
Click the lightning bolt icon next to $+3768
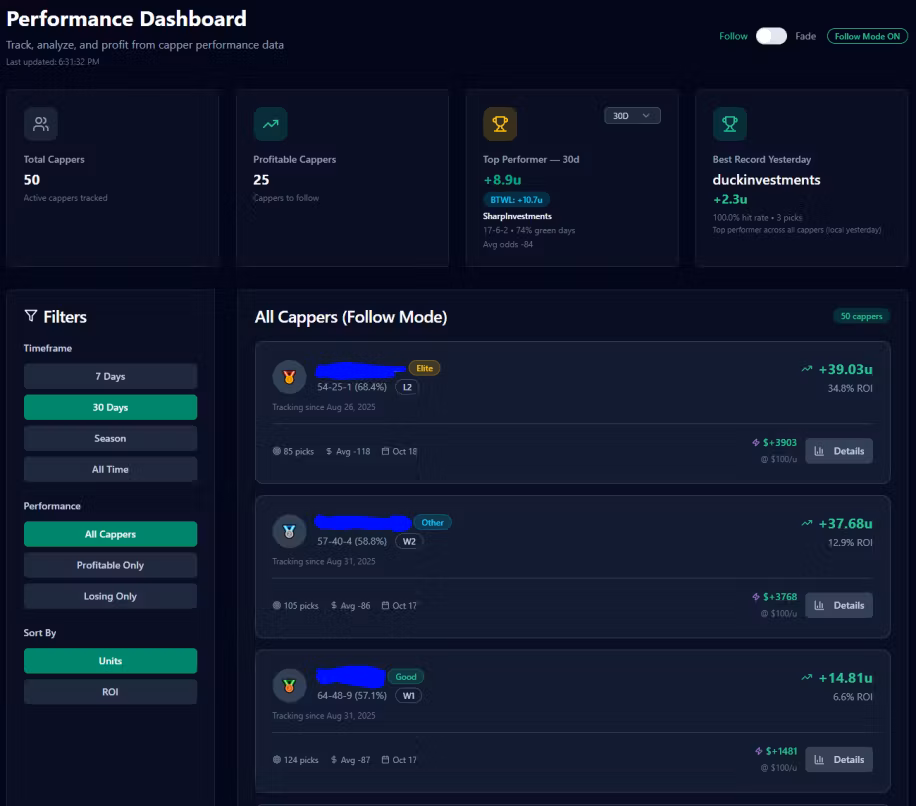pos(756,597)
